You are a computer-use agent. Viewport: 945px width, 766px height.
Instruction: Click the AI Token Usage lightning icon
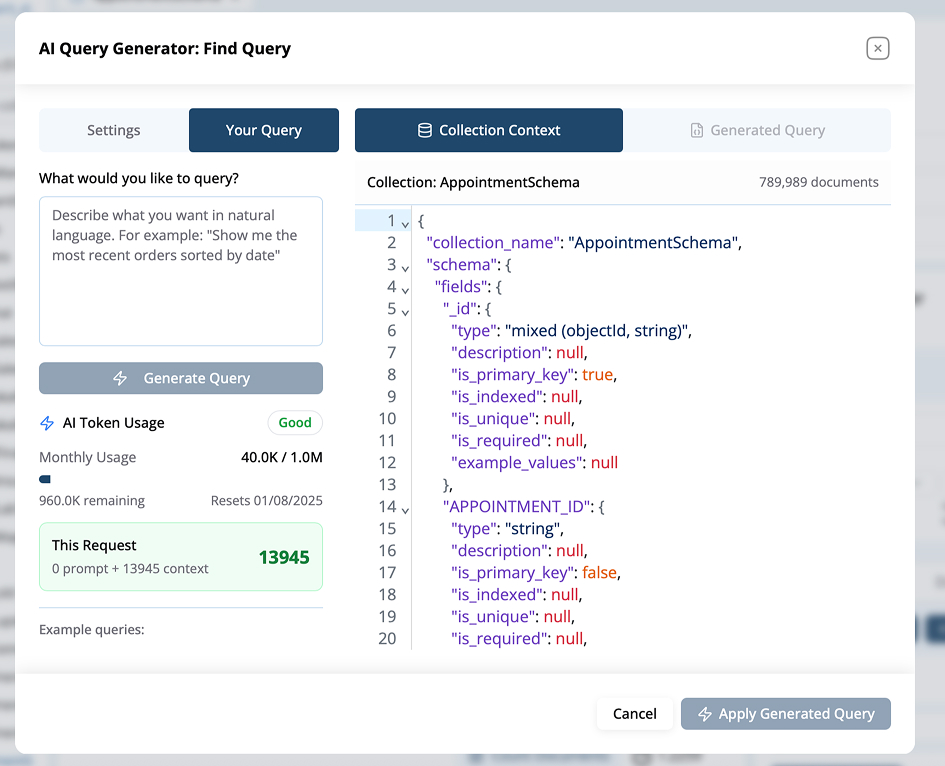pos(47,423)
